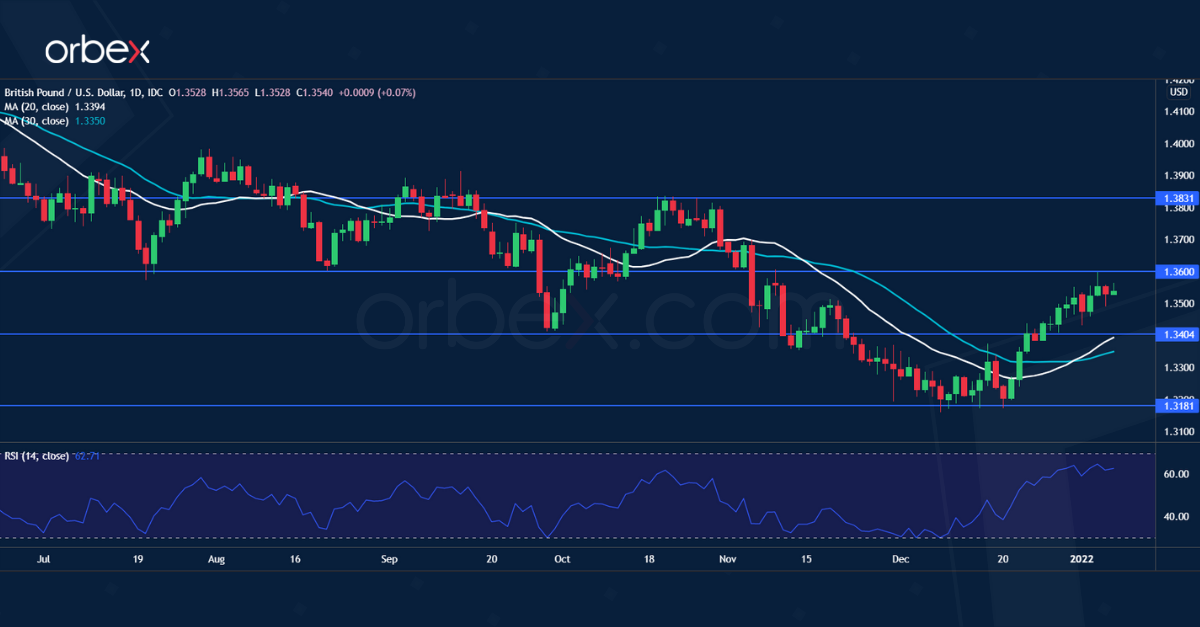Click the IDC exchange label
1200x627 pixels.
[x=155, y=92]
